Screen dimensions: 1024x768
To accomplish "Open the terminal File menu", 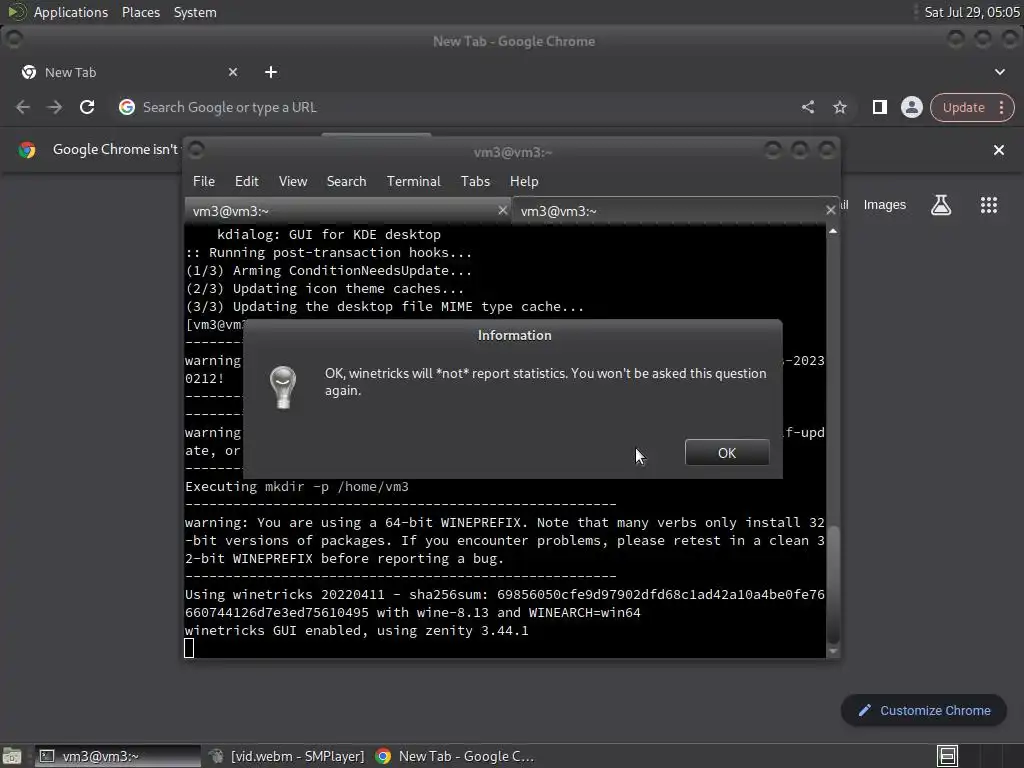I will 204,182.
